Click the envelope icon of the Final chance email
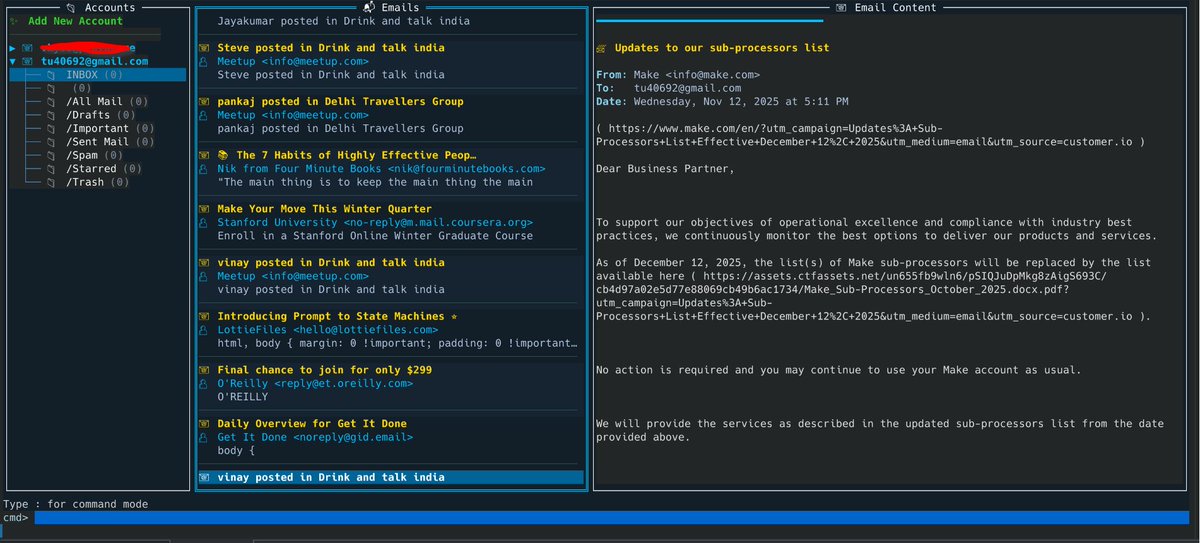 pyautogui.click(x=204, y=370)
